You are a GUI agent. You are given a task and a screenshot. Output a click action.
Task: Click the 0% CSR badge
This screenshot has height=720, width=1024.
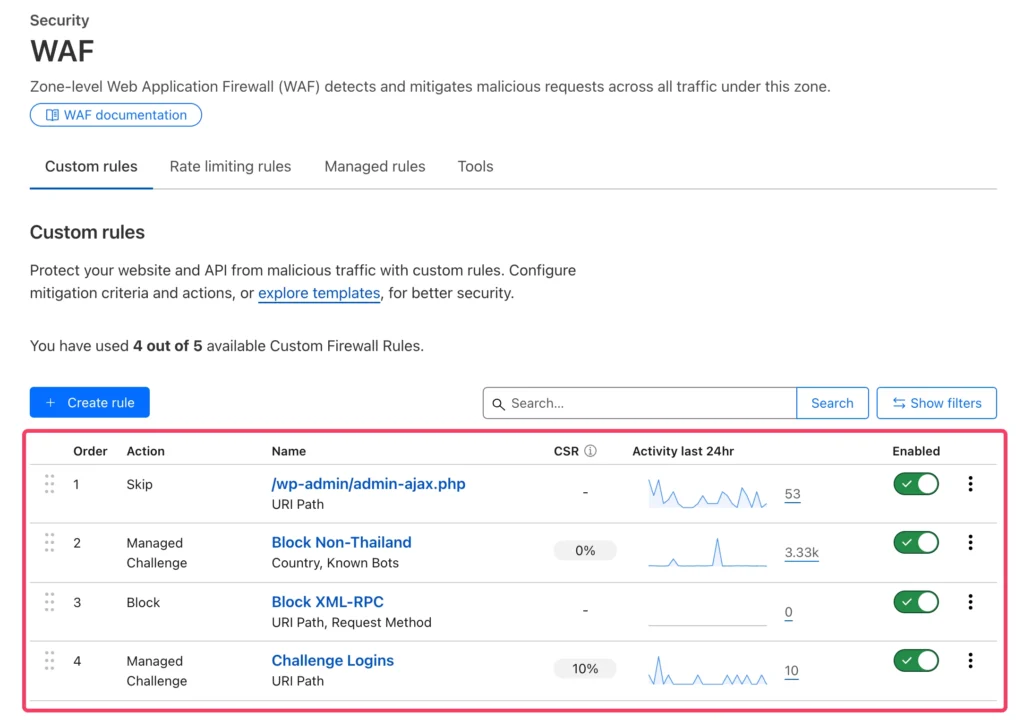(585, 551)
